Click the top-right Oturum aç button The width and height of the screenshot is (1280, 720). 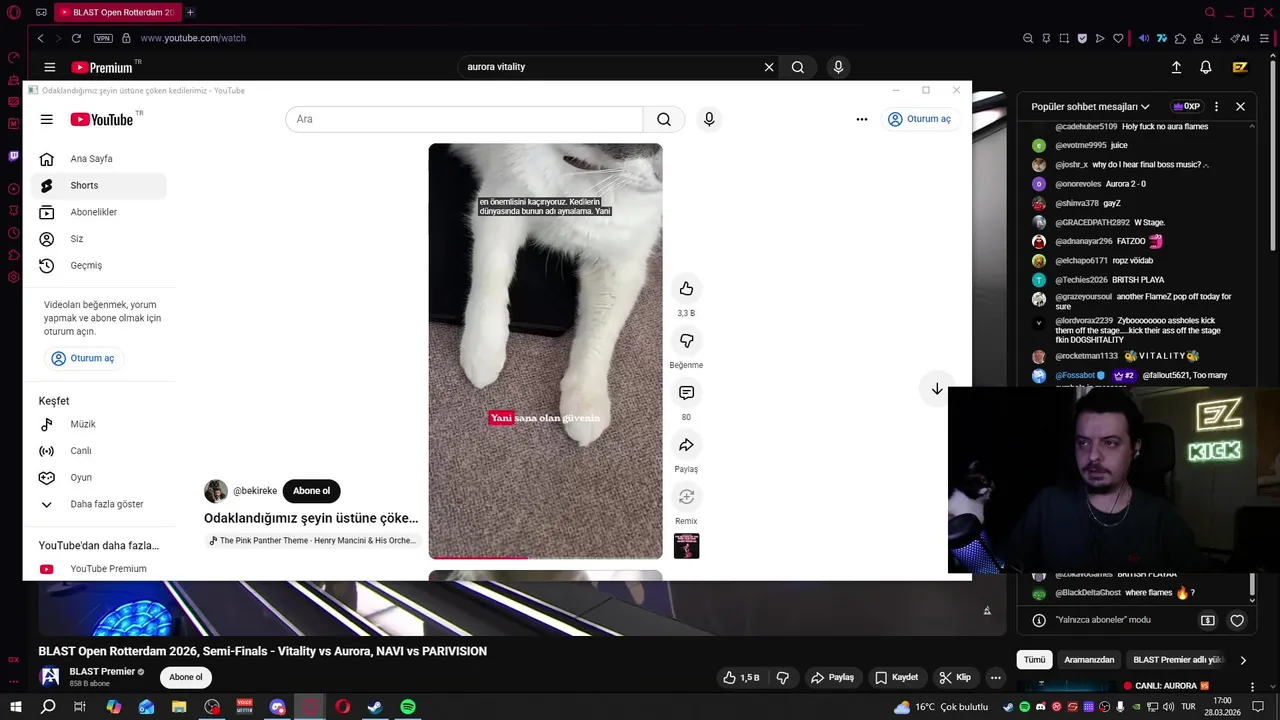pos(920,119)
